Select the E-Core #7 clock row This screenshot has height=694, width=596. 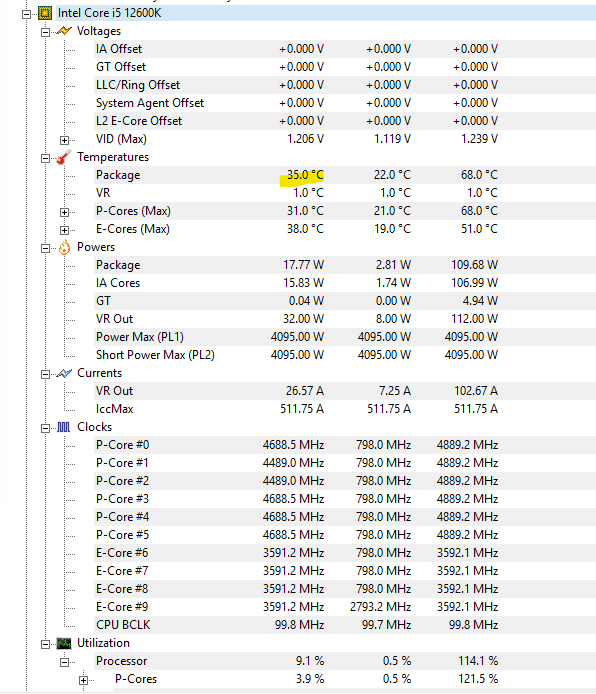click(x=345, y=571)
